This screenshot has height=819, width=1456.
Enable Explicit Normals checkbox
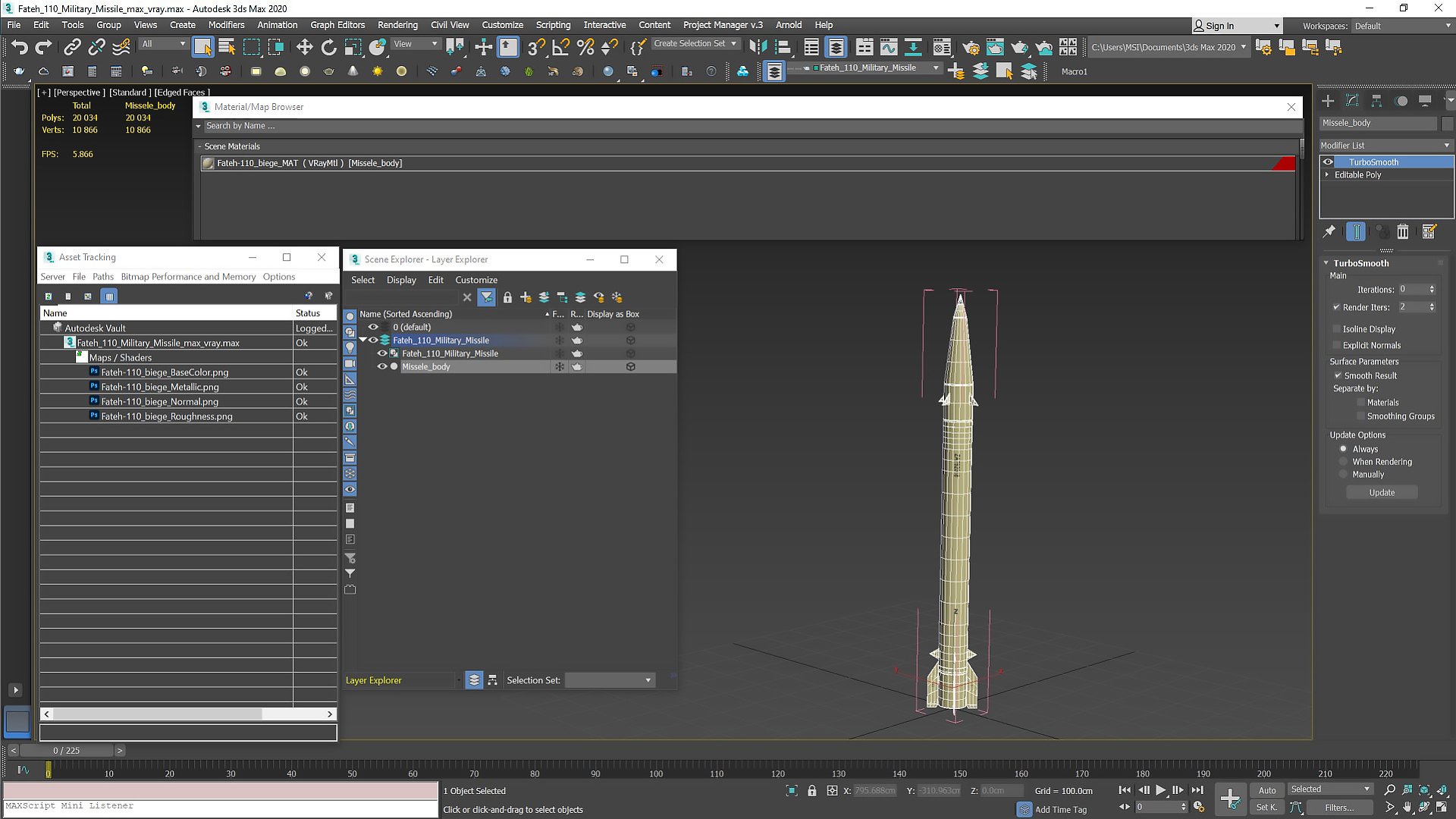click(1336, 345)
